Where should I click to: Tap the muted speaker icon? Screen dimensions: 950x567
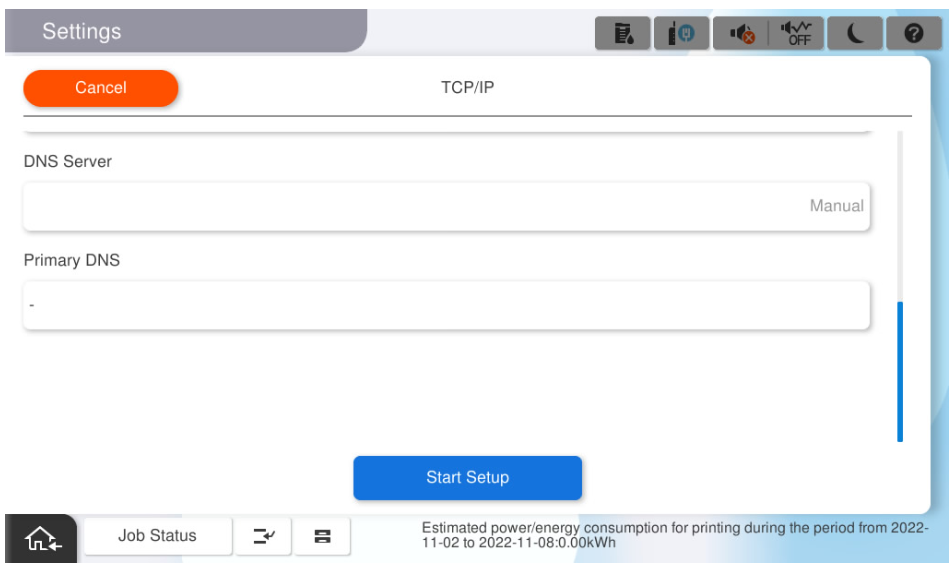click(x=741, y=33)
